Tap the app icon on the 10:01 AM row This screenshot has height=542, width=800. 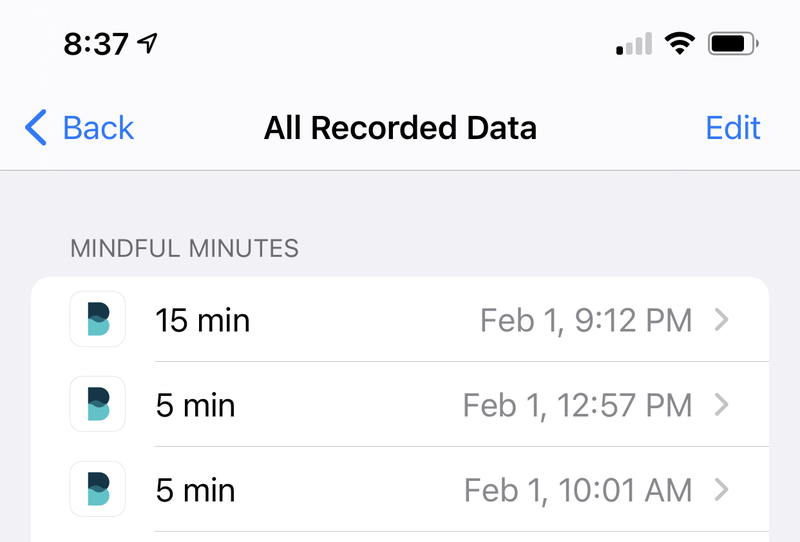(97, 489)
